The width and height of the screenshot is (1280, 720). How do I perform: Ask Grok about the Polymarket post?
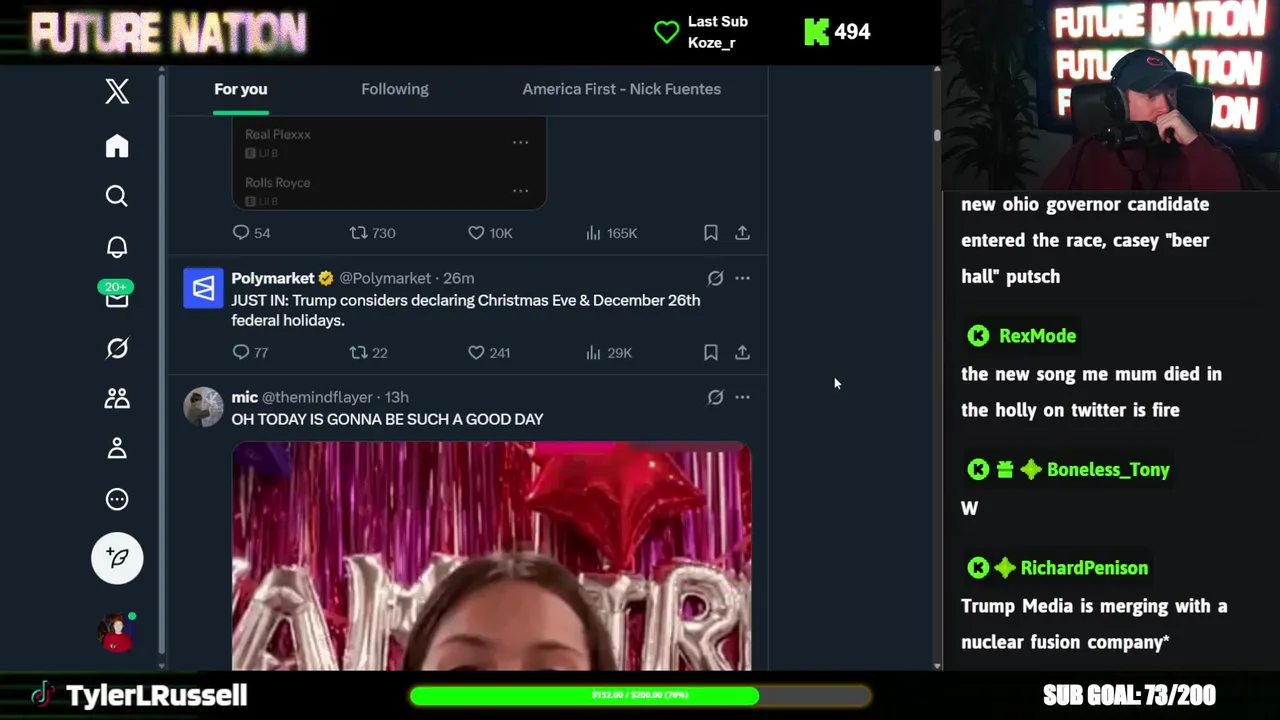[715, 278]
